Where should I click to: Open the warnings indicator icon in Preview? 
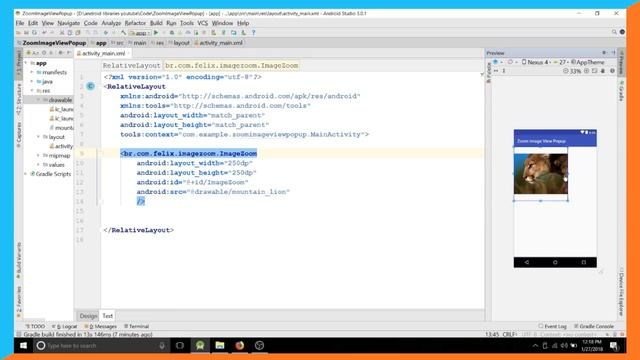[612, 71]
